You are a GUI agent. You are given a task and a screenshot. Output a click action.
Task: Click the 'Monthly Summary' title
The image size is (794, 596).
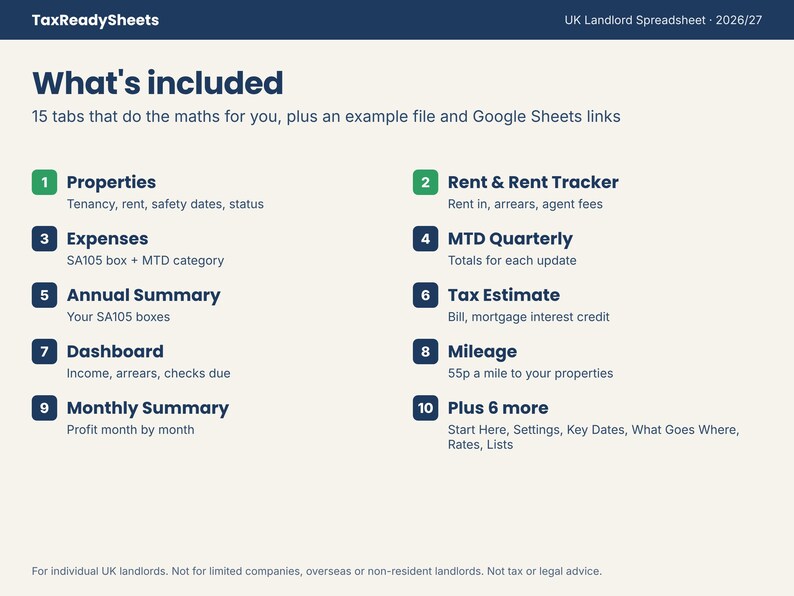click(148, 408)
